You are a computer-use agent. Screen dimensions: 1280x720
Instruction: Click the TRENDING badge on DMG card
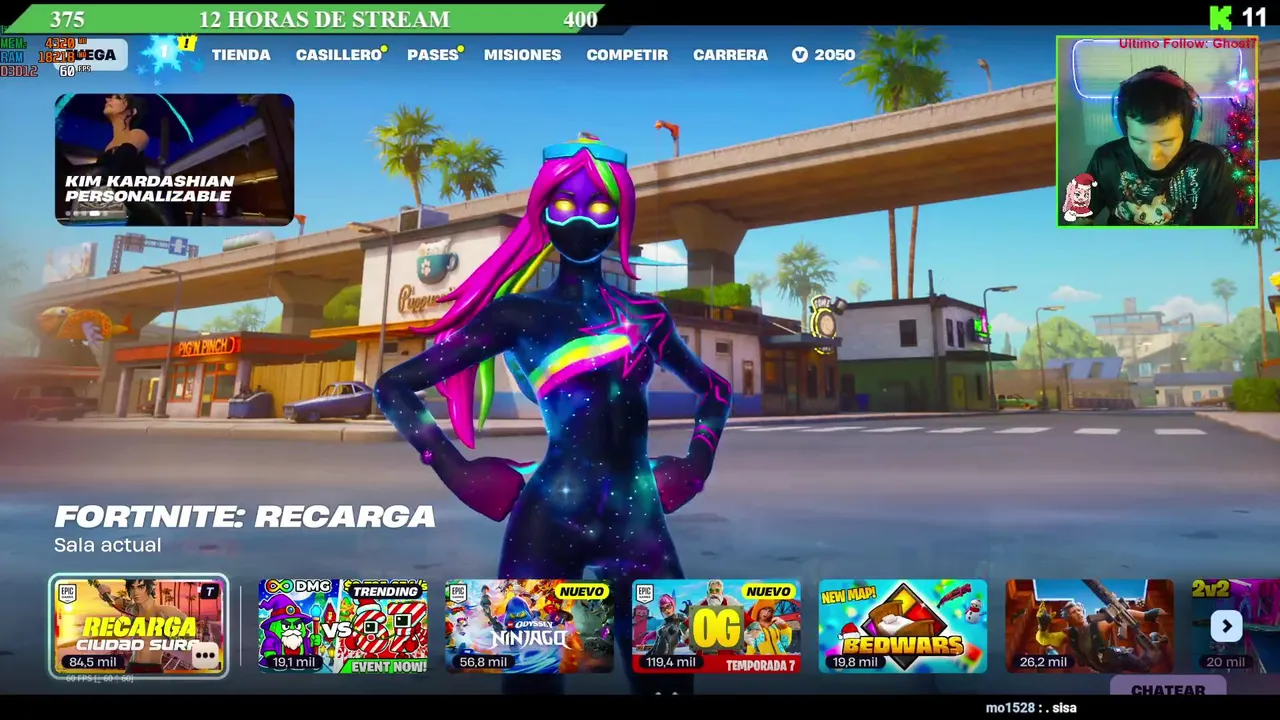point(385,592)
